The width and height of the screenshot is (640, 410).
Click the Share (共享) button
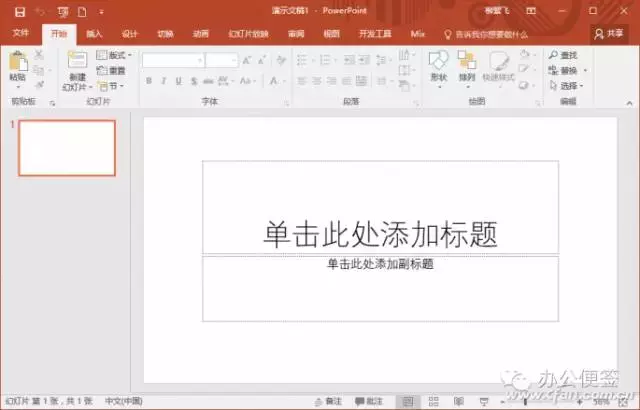coord(609,34)
